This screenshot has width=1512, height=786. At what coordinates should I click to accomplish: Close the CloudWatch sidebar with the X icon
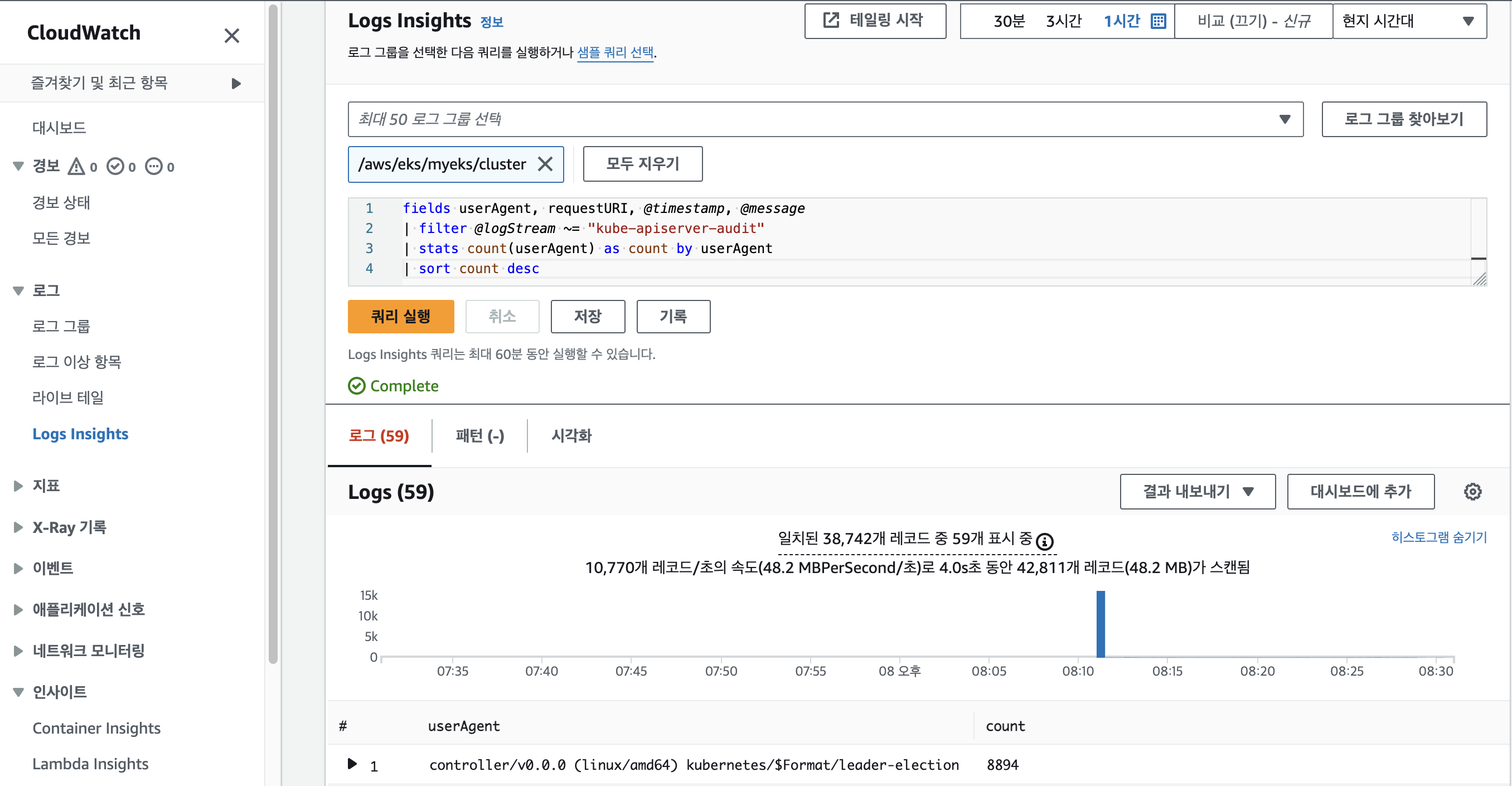pos(232,36)
